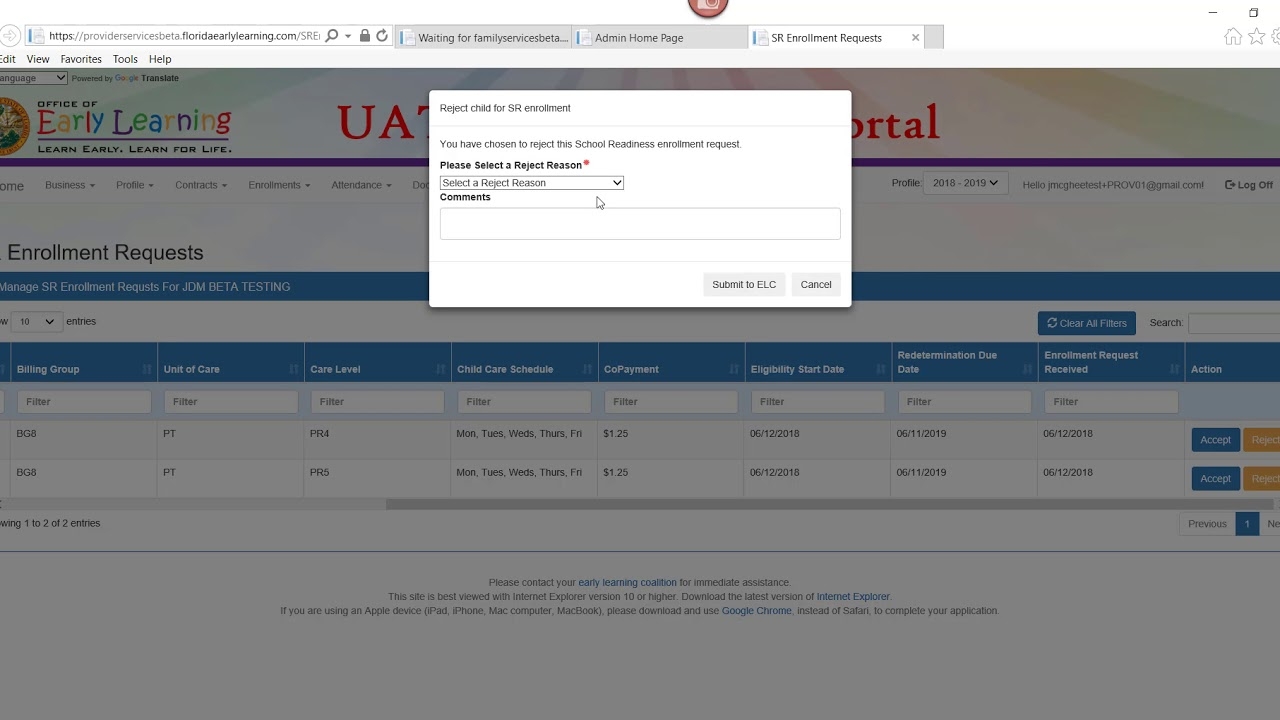
Task: Click the security lock icon in address bar
Action: tap(365, 36)
